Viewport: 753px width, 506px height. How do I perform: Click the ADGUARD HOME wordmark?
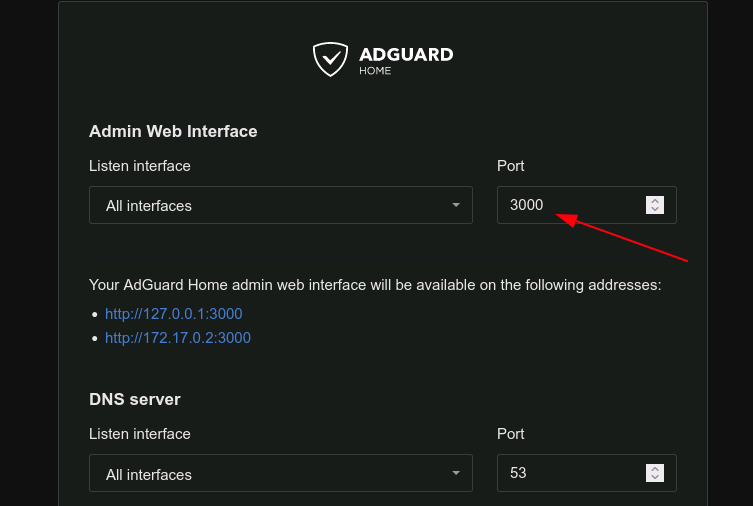(x=406, y=60)
